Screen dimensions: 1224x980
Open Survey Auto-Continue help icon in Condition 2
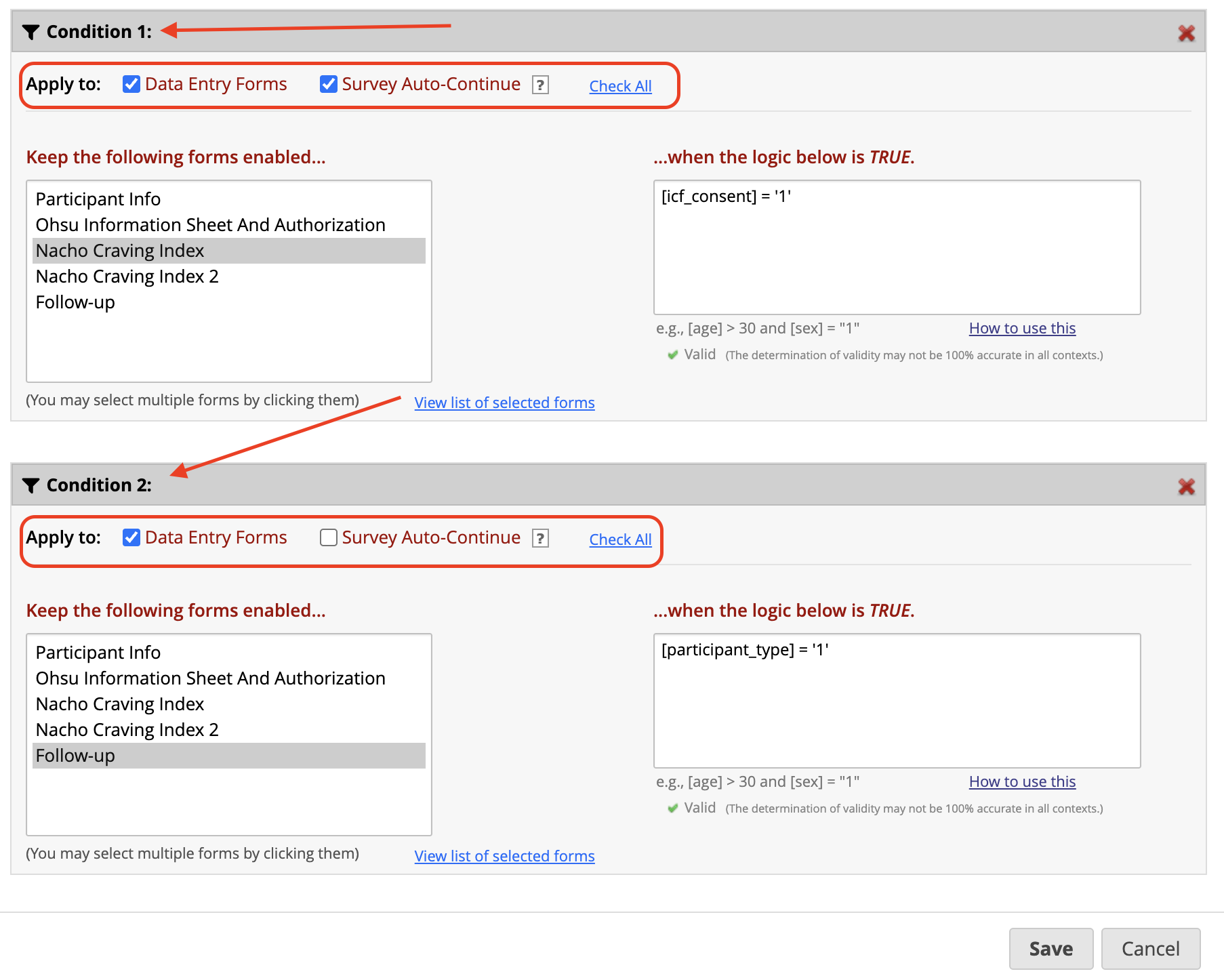(540, 538)
